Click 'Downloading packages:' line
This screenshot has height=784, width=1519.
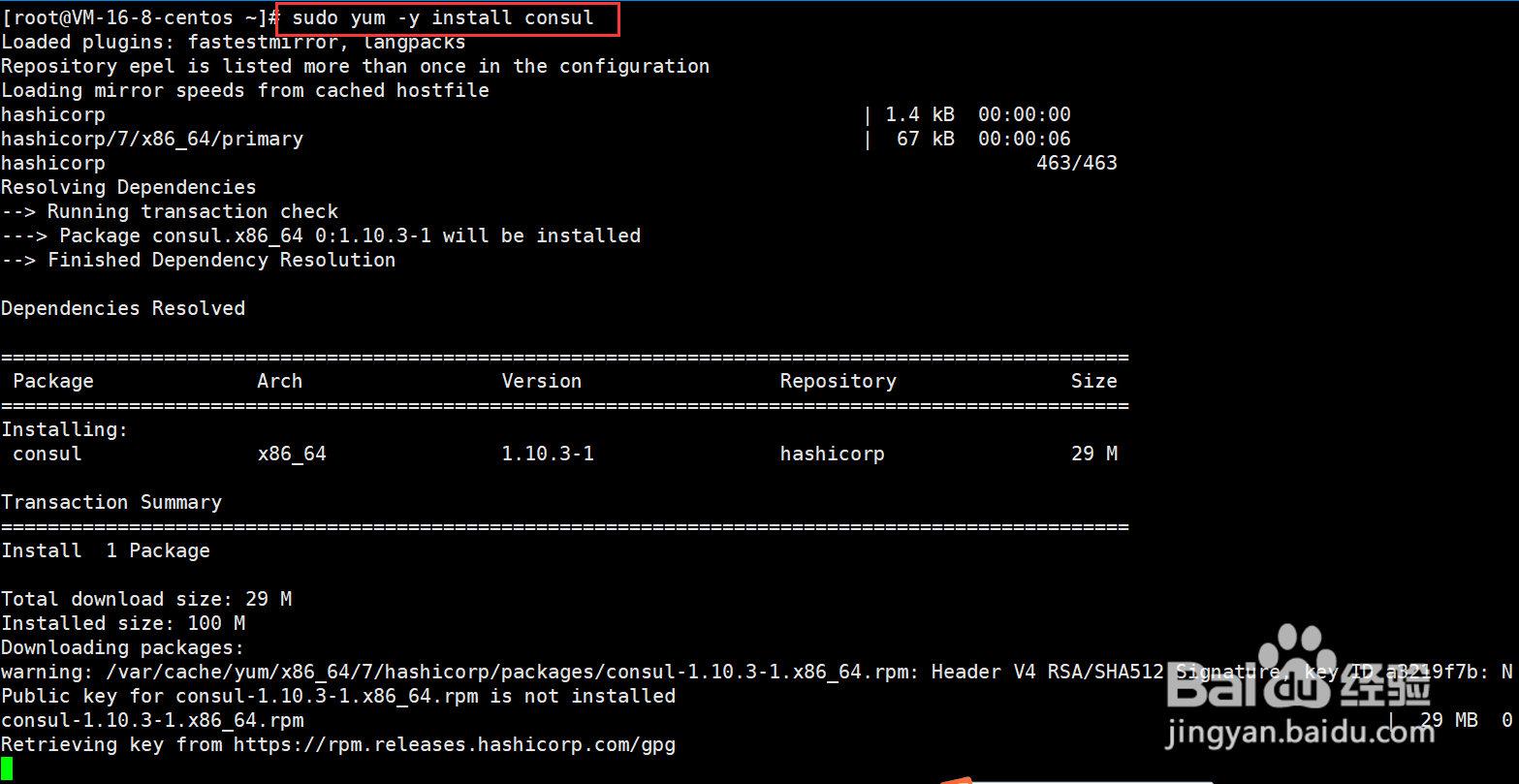click(123, 648)
